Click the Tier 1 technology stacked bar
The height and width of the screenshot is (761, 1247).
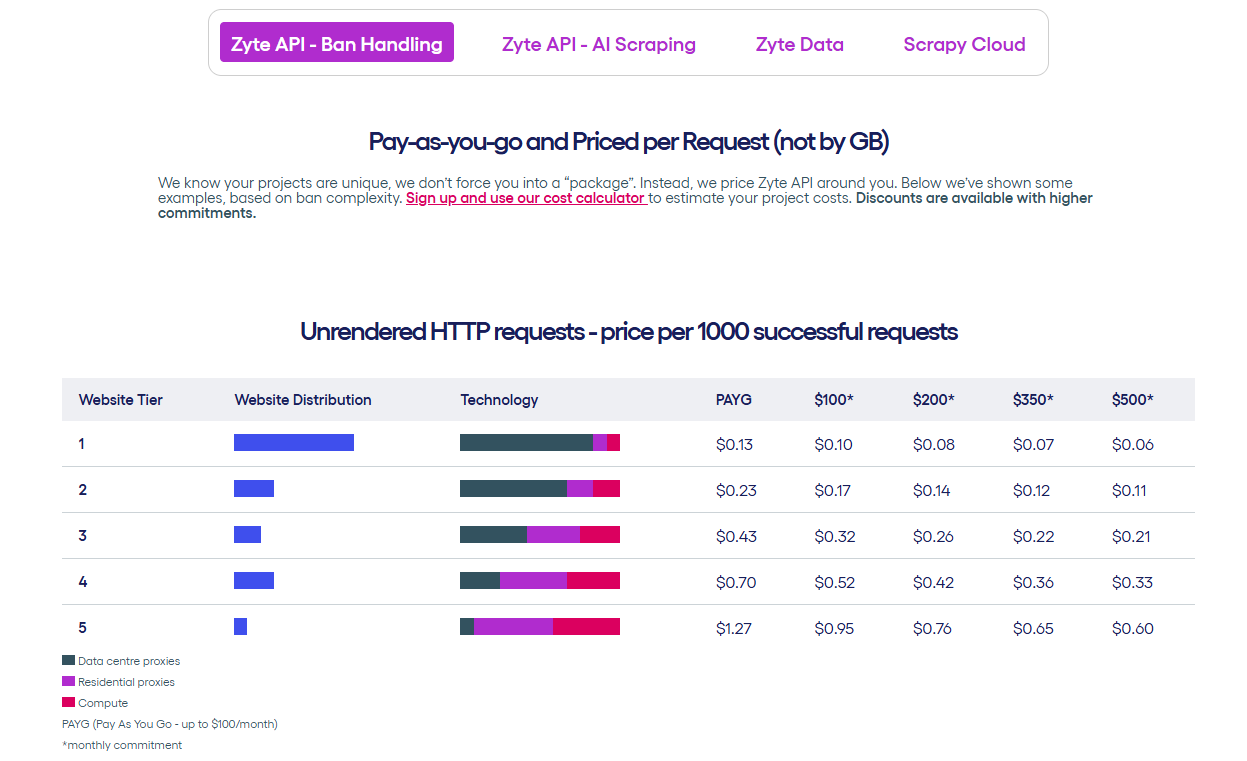coord(539,443)
